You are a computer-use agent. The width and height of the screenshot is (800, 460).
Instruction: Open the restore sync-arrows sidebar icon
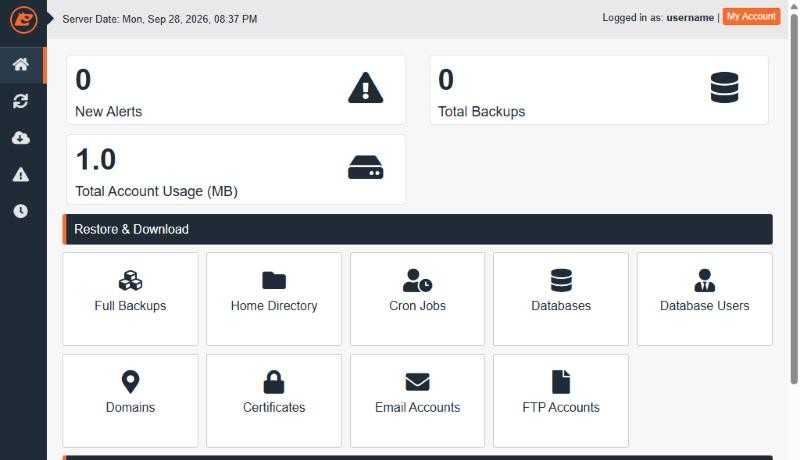[x=20, y=101]
